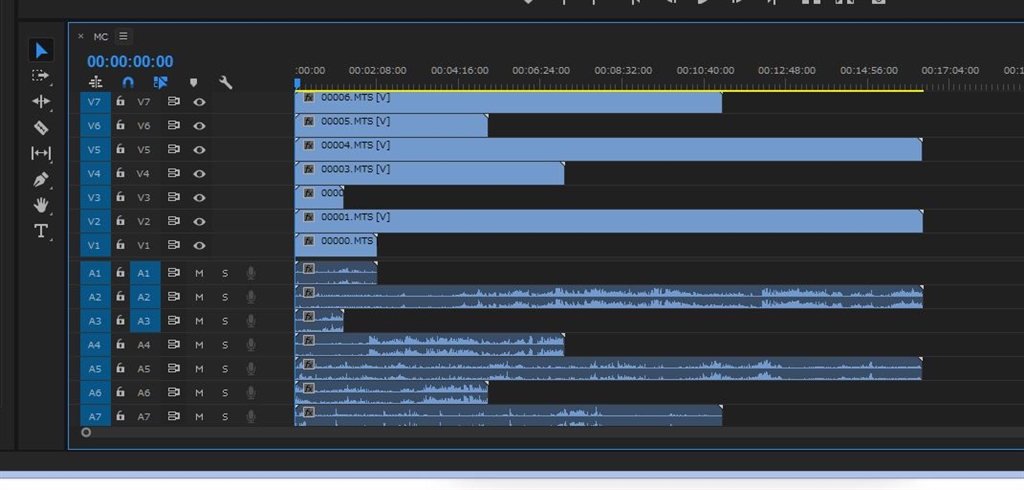Click ruler at 00:08:32:00
This screenshot has width=1024, height=490.
click(623, 71)
